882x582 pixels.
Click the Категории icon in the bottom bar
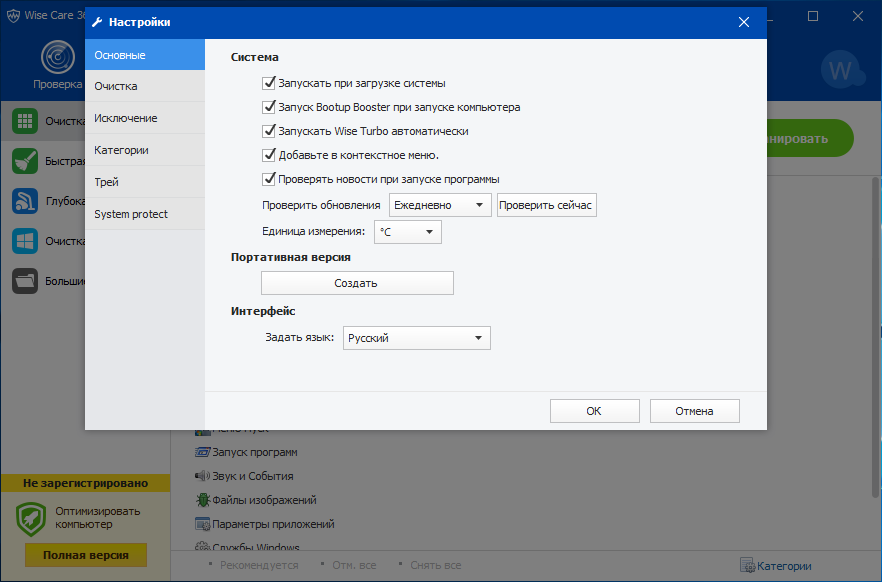coord(747,565)
